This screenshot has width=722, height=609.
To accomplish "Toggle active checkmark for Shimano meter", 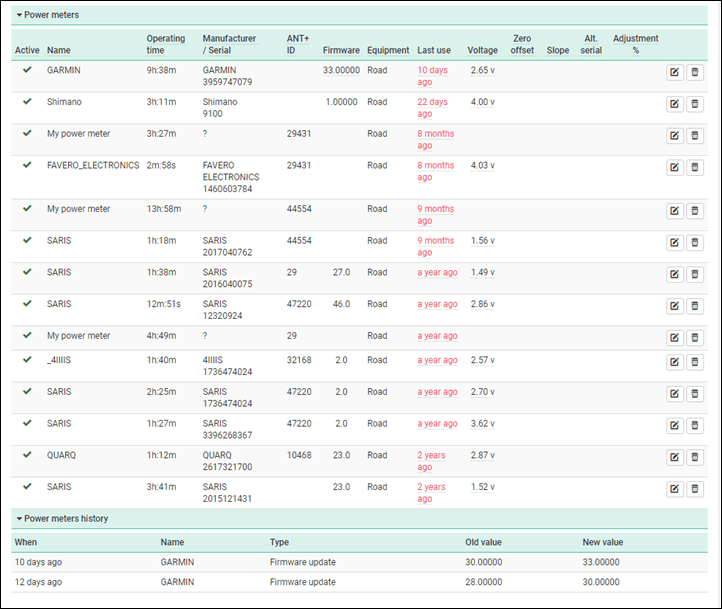I will (27, 101).
